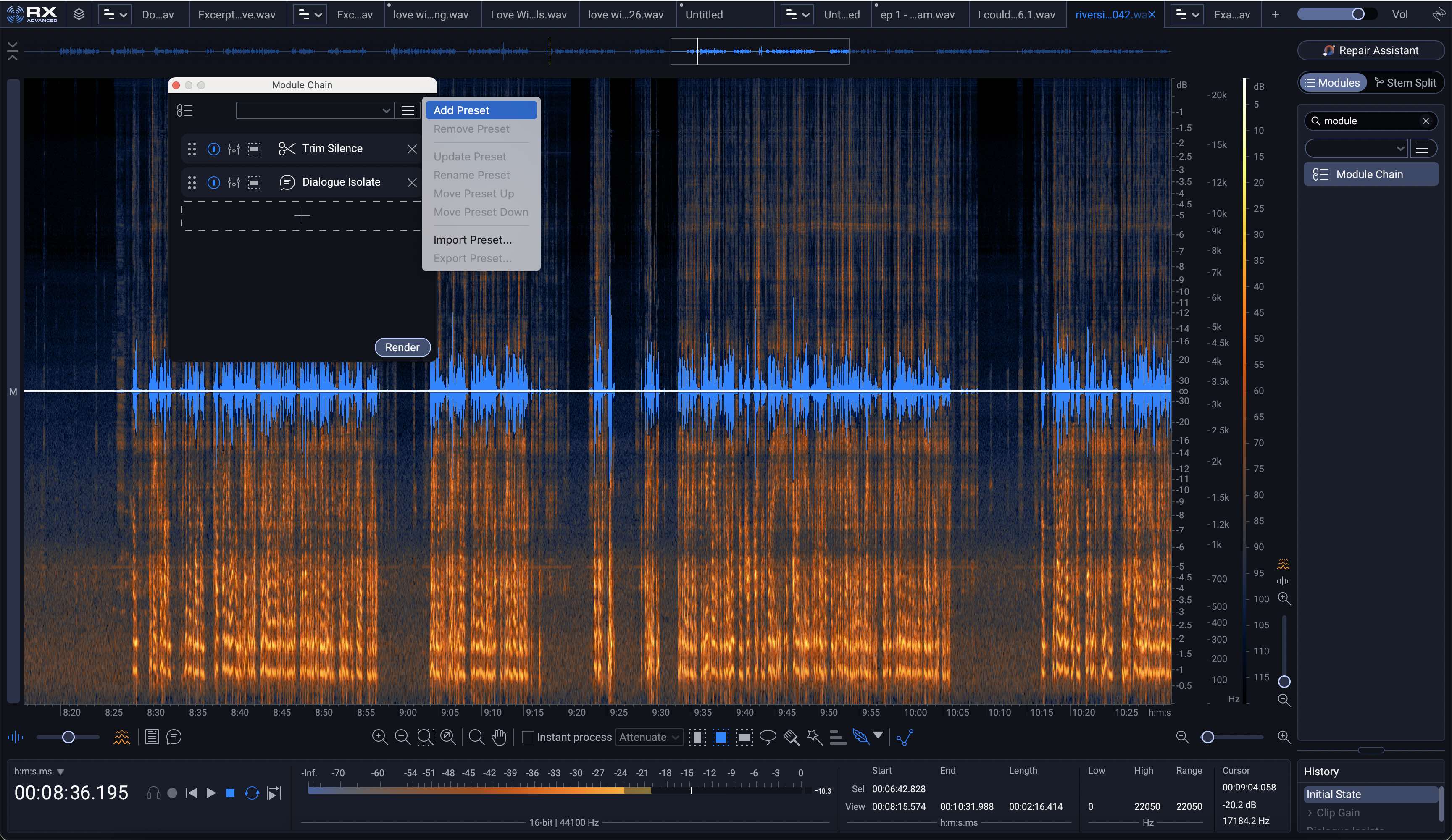The height and width of the screenshot is (840, 1452).
Task: Click the Play transport button
Action: (x=211, y=793)
